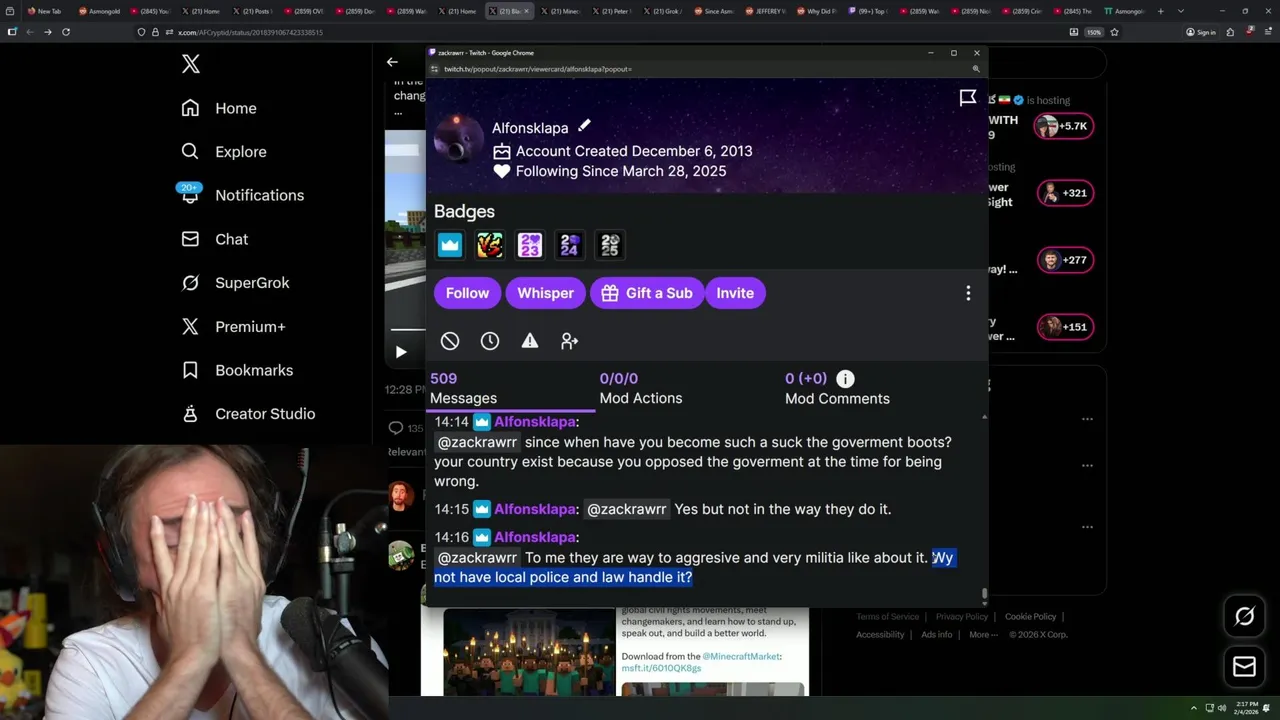Image resolution: width=1280 pixels, height=720 pixels.
Task: Click the reply count icon under post
Action: [396, 428]
